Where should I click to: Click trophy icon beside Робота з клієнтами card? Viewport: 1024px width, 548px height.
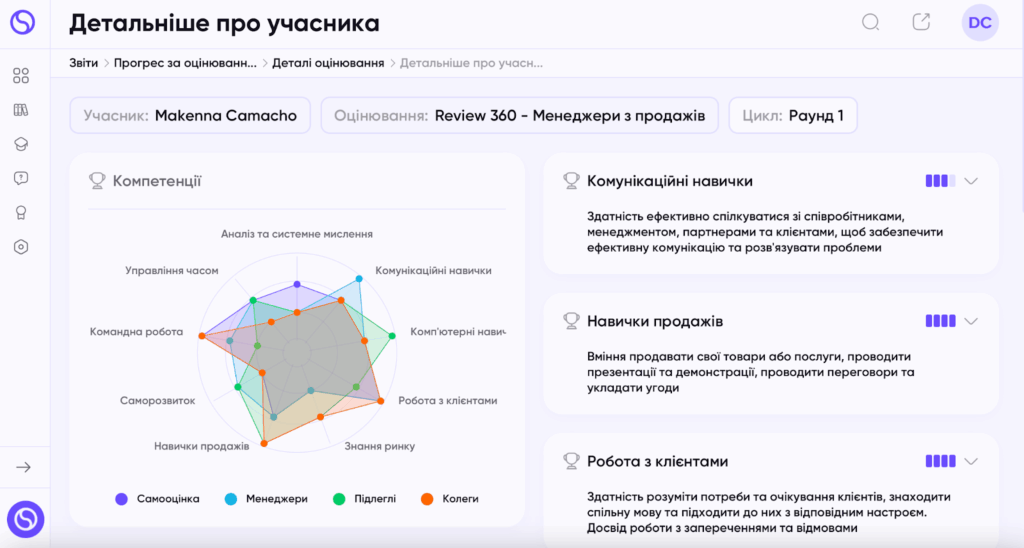tap(571, 462)
